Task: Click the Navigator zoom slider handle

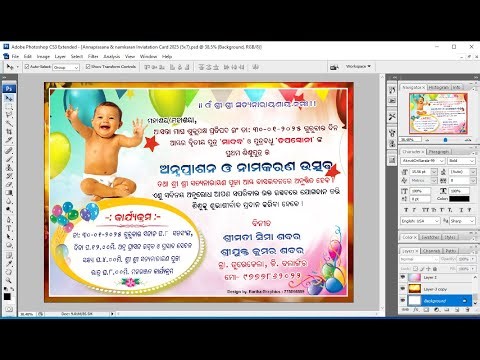Action: (445, 140)
